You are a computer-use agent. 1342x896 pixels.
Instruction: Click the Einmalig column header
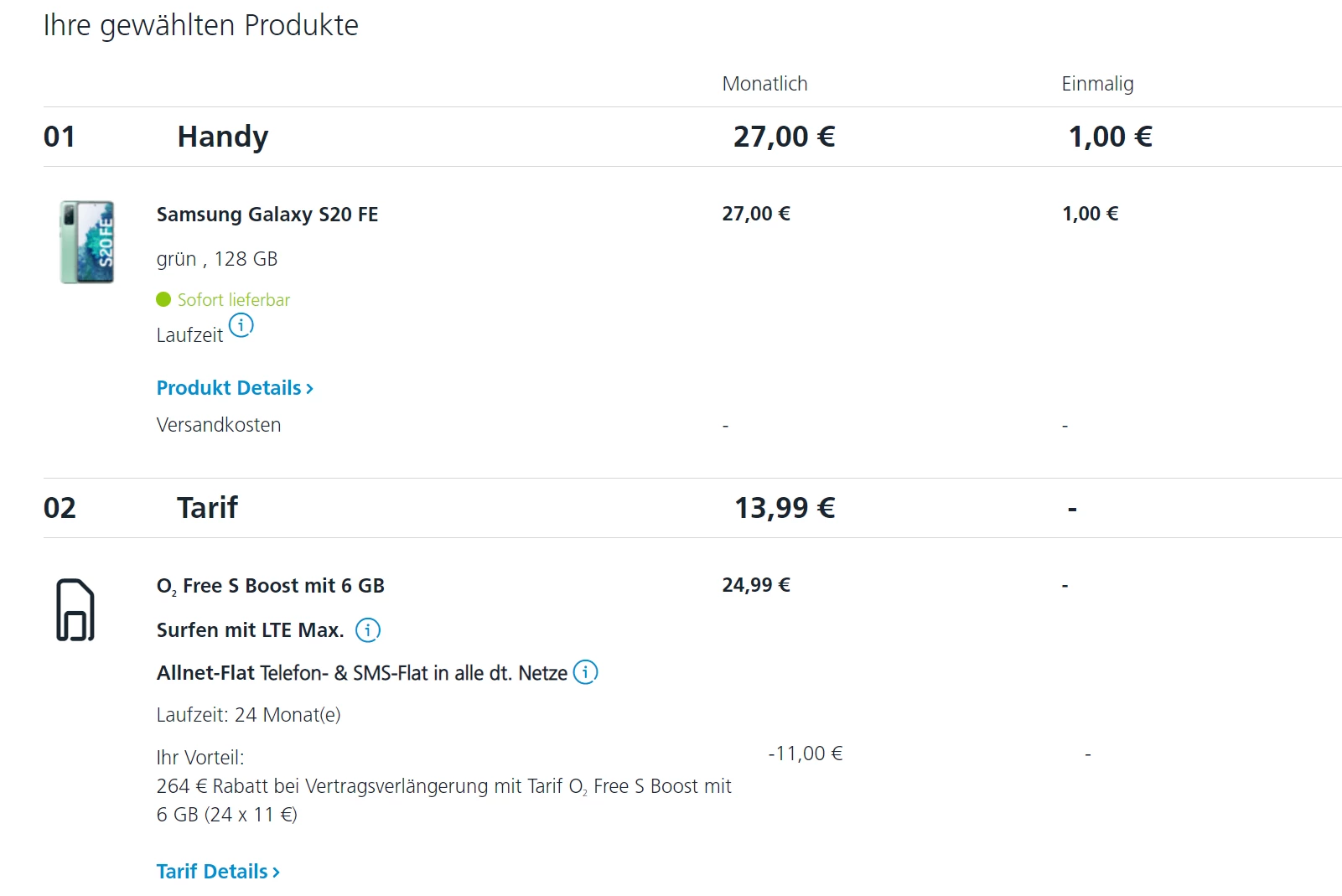(1097, 84)
